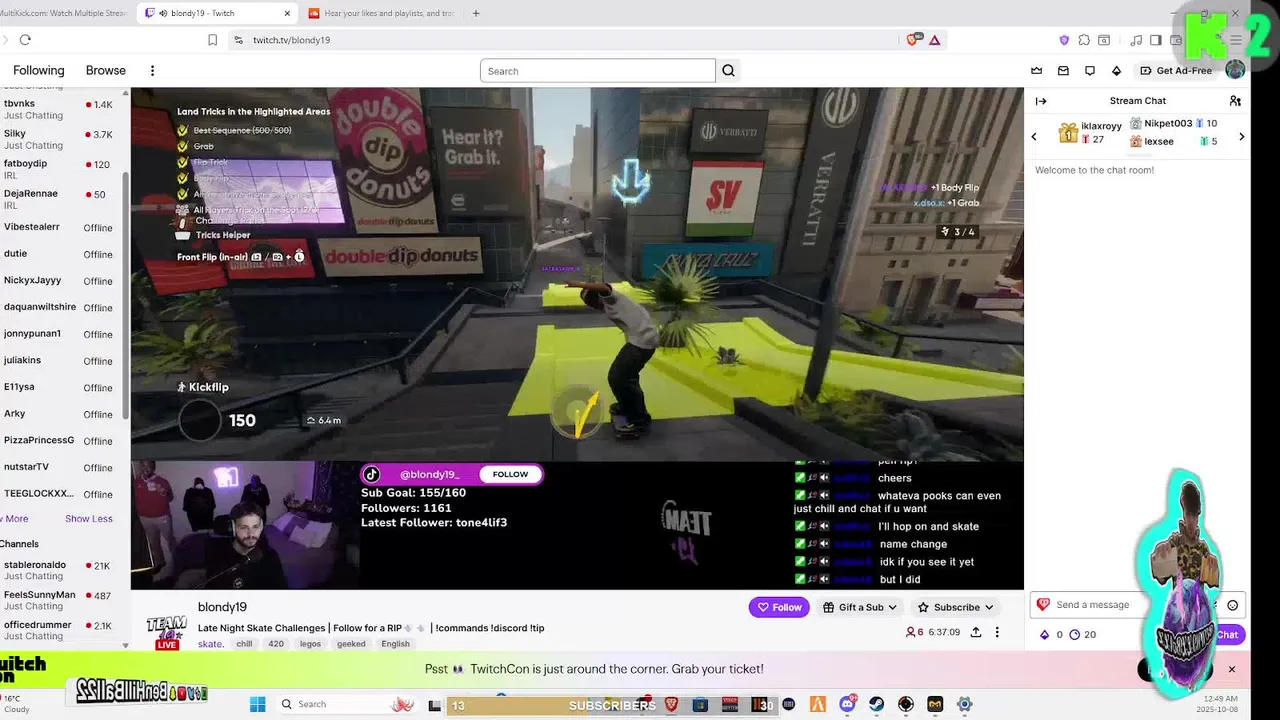Open more options beside Browse
The image size is (1280, 720).
152,71
